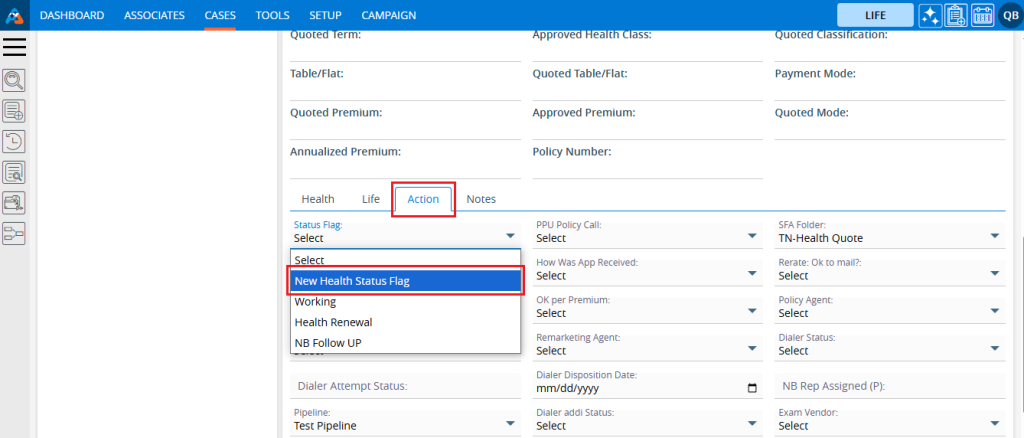
Task: Open the search magnifier icon in sidebar
Action: (15, 80)
